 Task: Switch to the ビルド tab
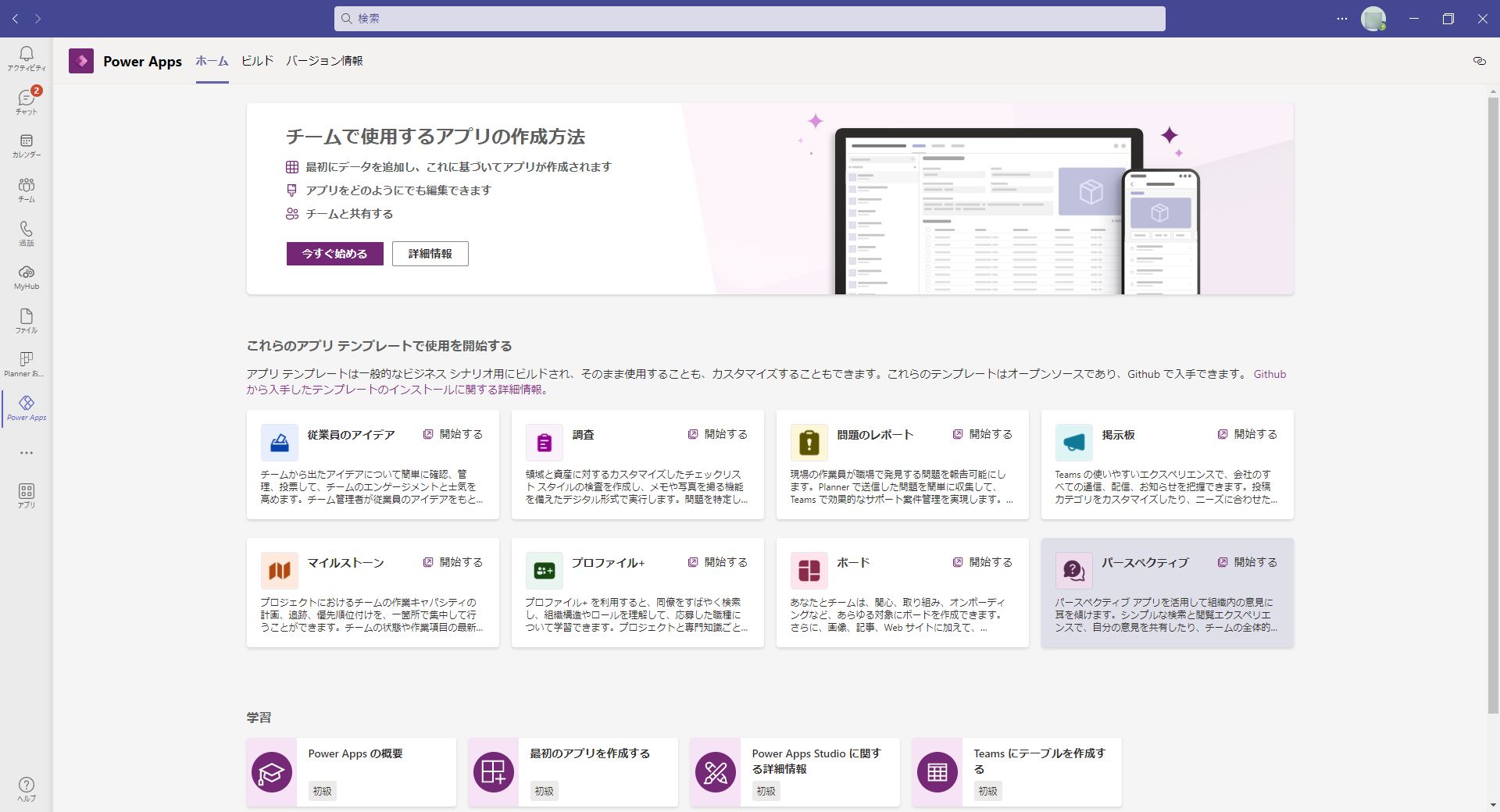coord(257,61)
